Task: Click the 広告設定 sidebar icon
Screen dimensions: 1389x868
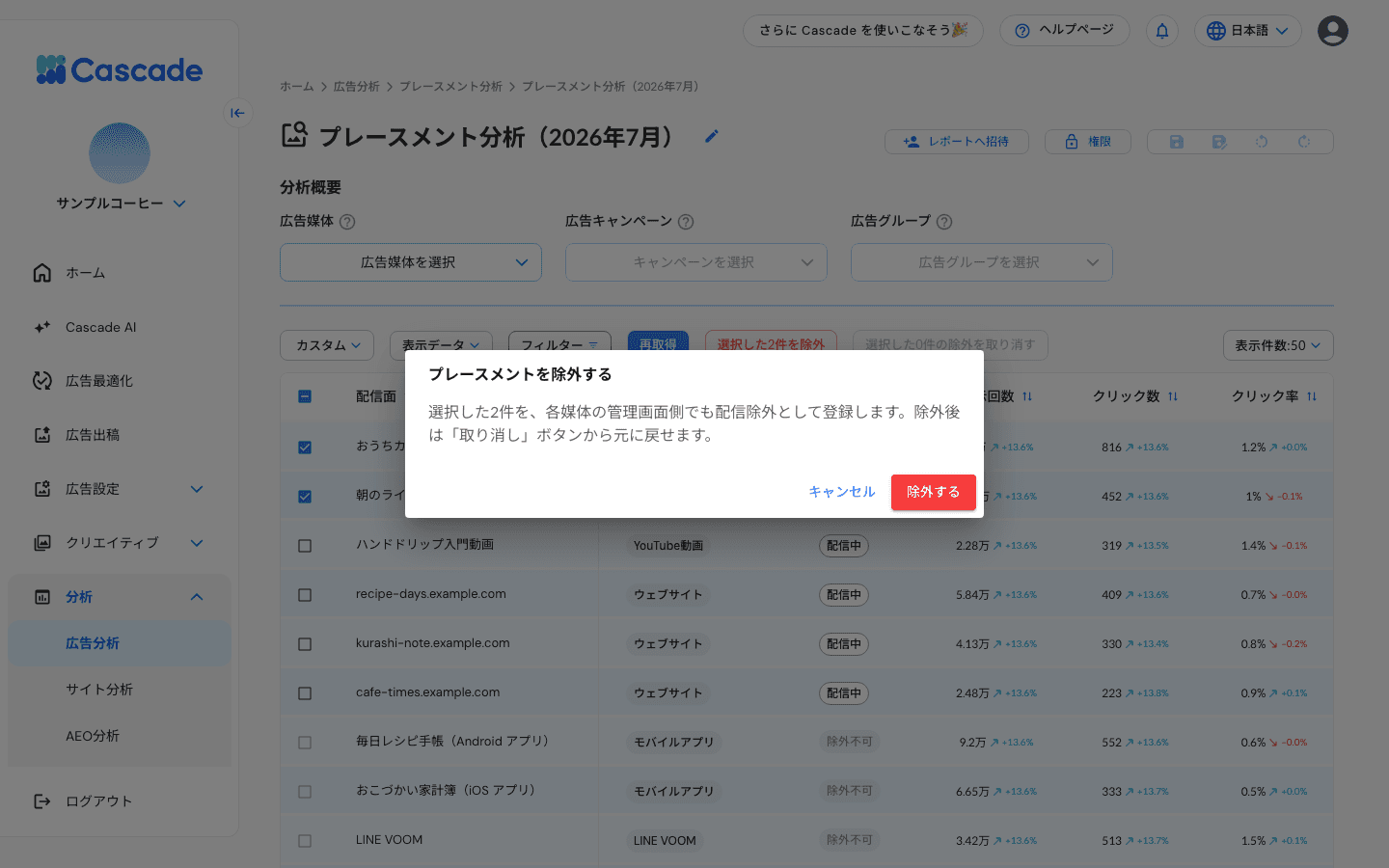Action: tap(42, 489)
